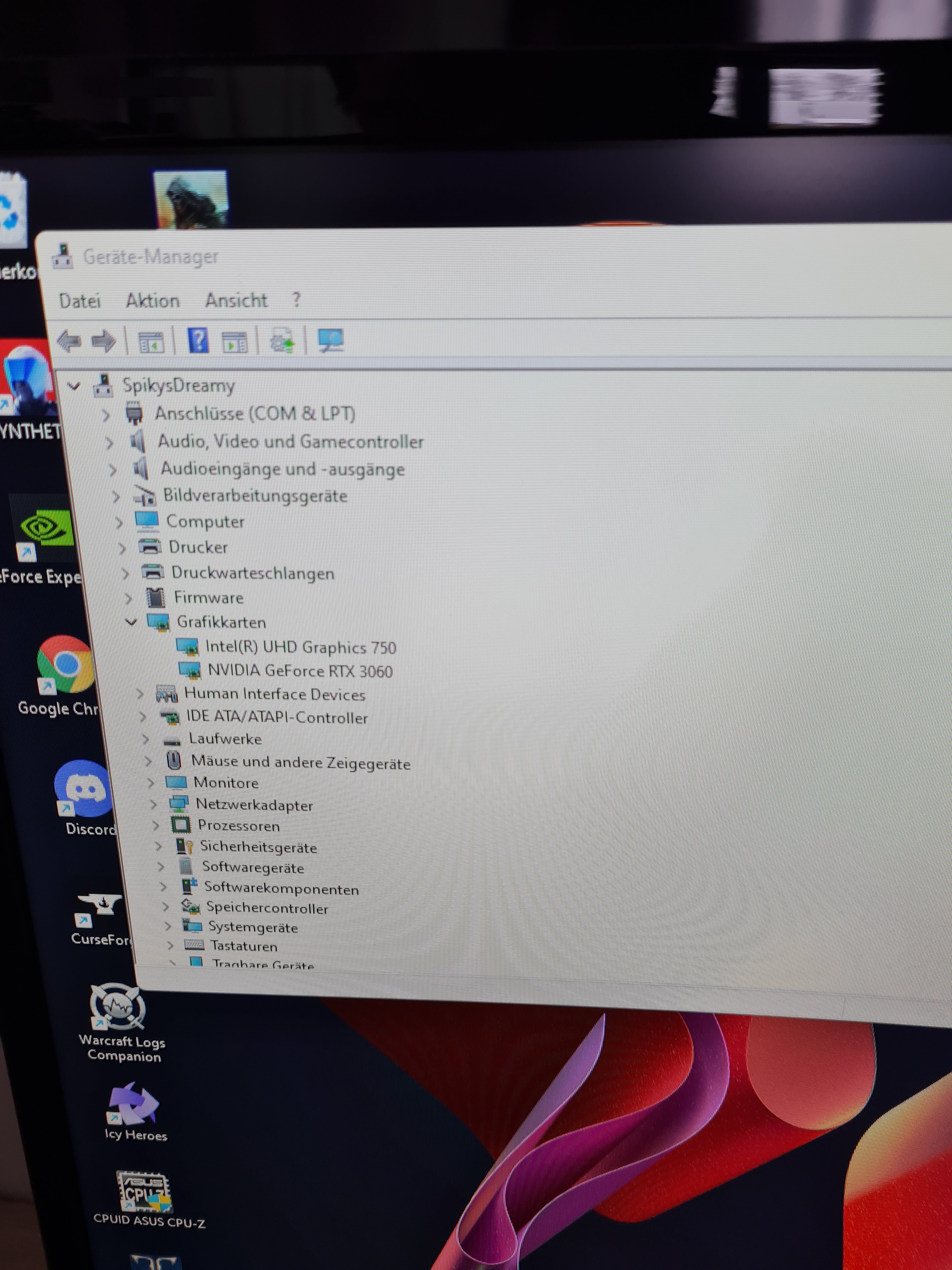Viewport: 952px width, 1270px height.
Task: Collapse the Grafikkarten category
Action: [131, 622]
